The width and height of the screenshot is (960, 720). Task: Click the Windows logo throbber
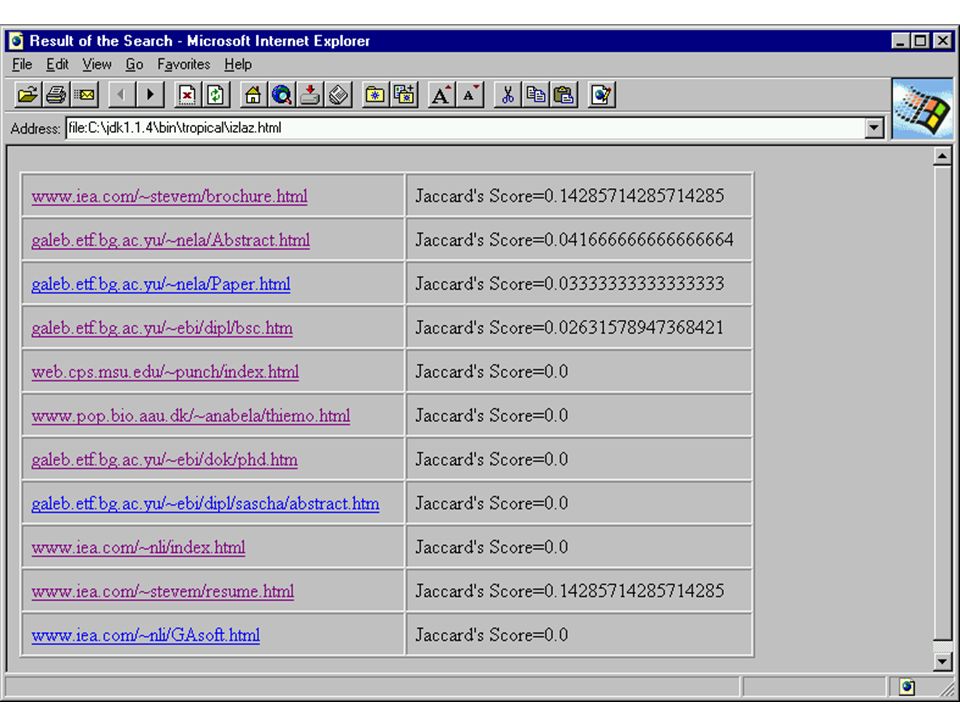click(923, 109)
